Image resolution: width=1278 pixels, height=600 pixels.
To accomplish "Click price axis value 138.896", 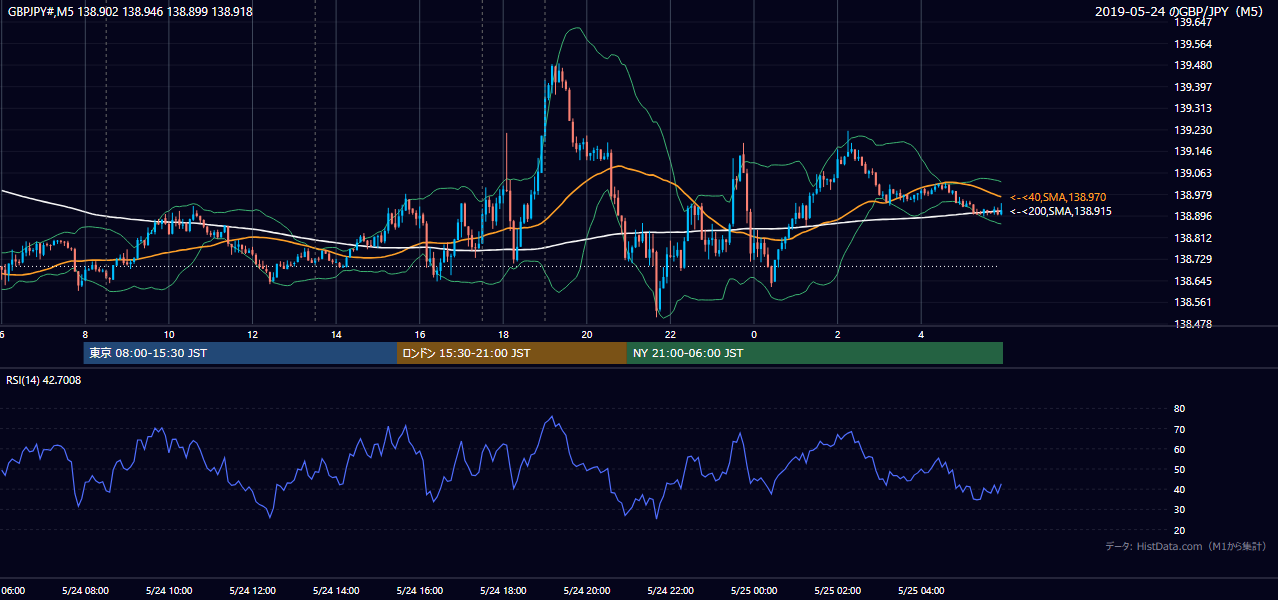I will [x=1192, y=216].
